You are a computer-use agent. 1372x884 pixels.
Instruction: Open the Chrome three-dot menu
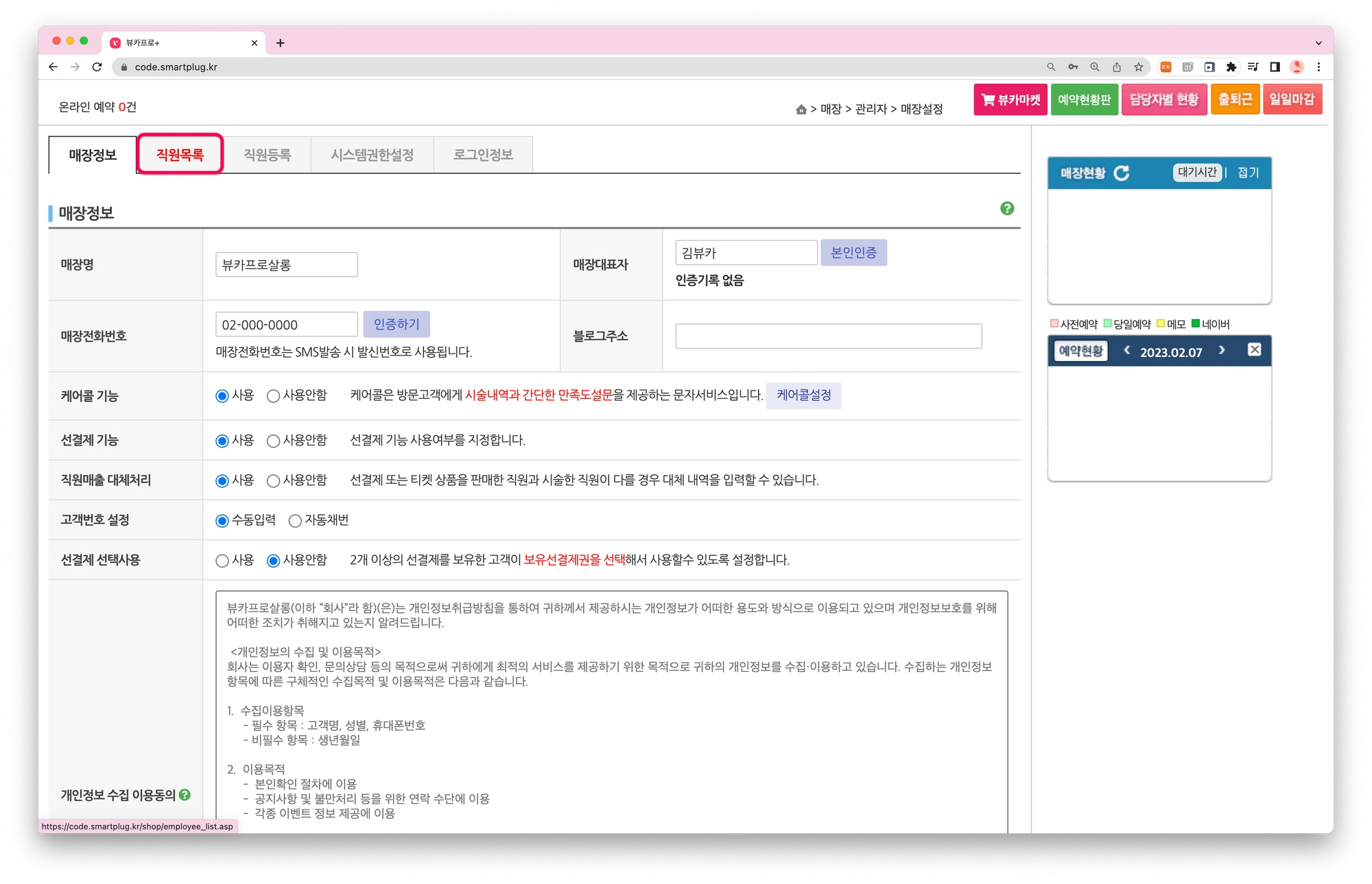coord(1318,67)
